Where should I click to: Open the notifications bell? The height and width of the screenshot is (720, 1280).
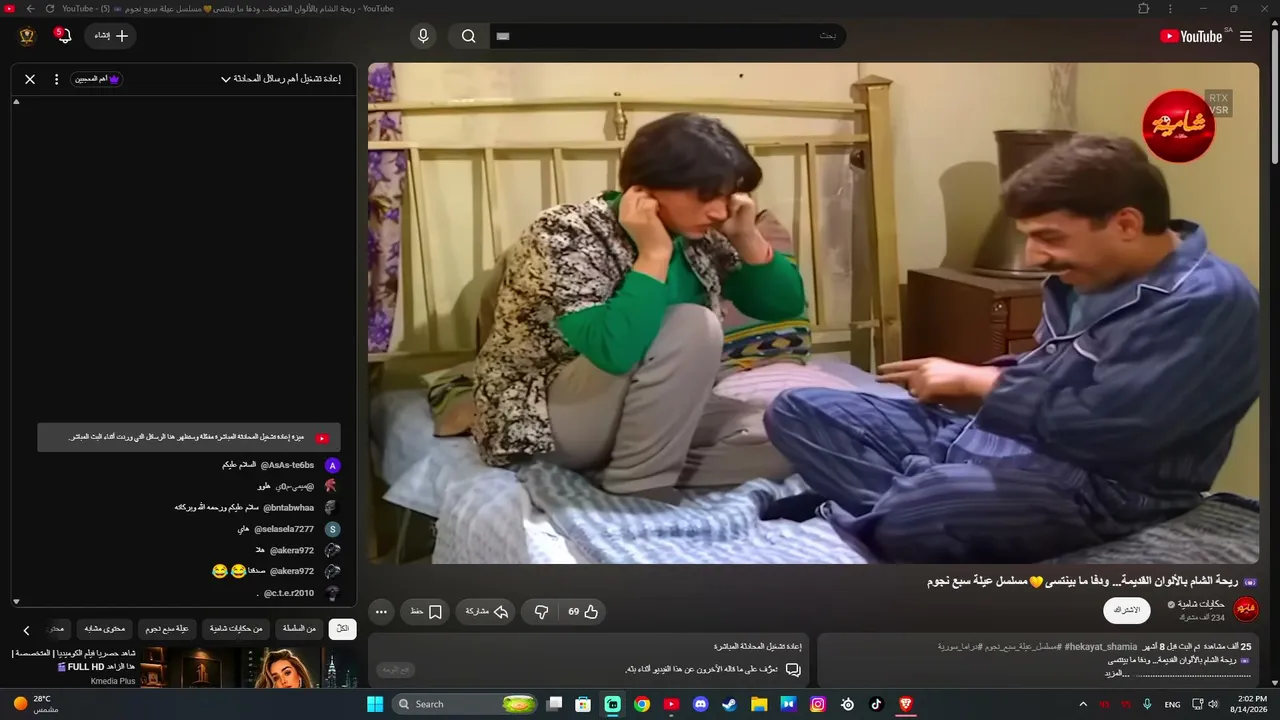(x=64, y=36)
